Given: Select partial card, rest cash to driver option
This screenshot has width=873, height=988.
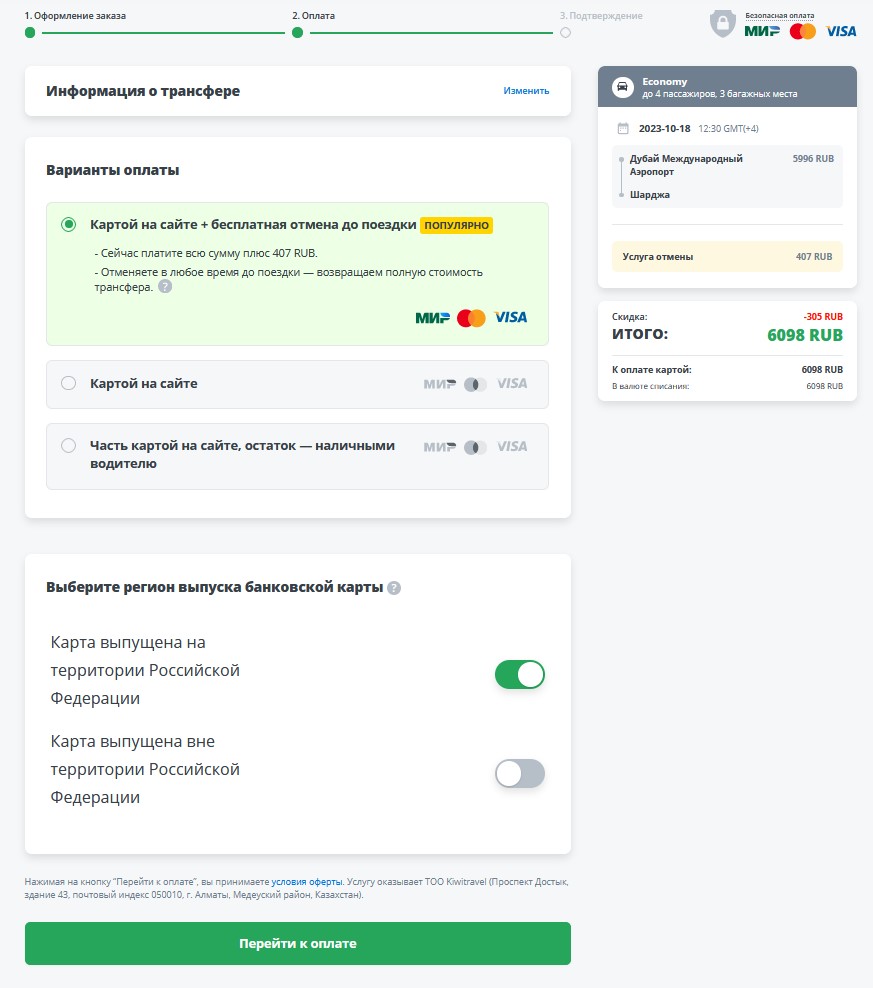Looking at the screenshot, I should pos(69,446).
